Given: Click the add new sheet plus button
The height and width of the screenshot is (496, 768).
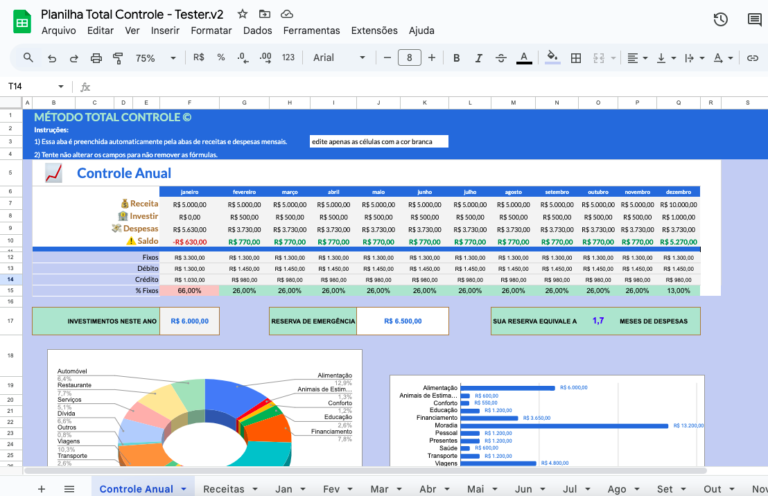Looking at the screenshot, I should pos(41,489).
